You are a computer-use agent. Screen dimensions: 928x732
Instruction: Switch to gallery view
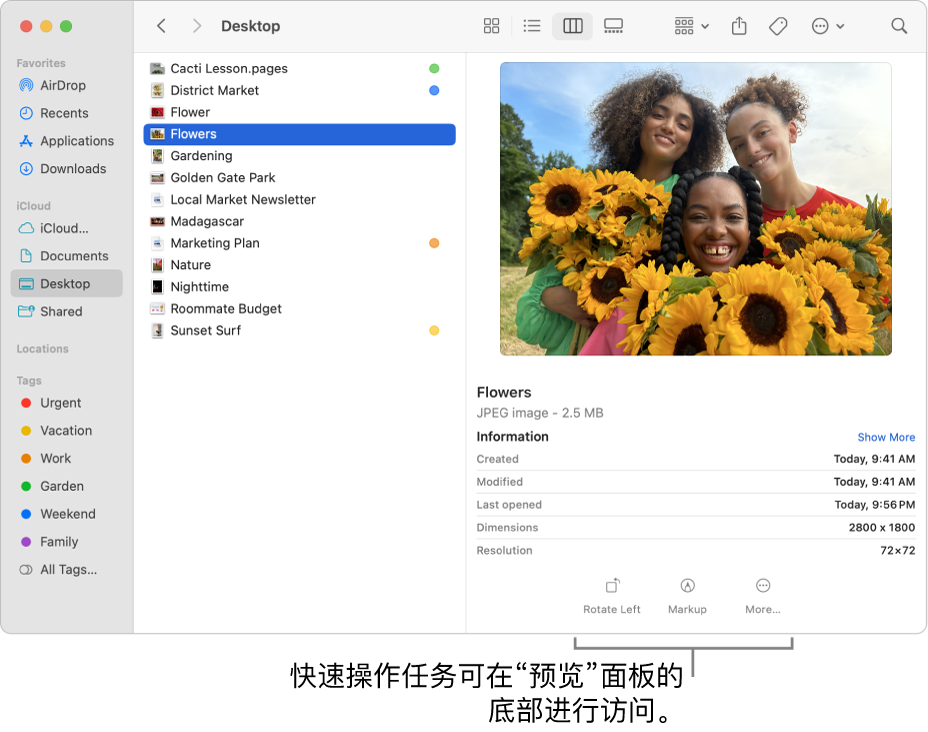[613, 26]
